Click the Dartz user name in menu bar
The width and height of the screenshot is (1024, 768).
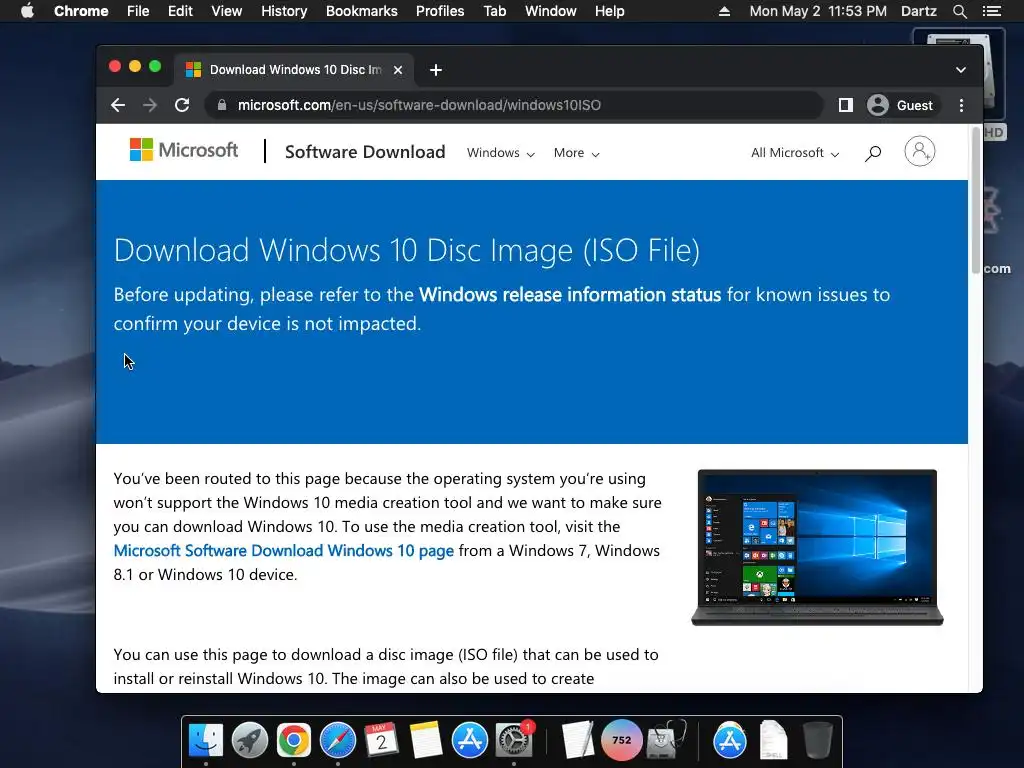pos(919,11)
